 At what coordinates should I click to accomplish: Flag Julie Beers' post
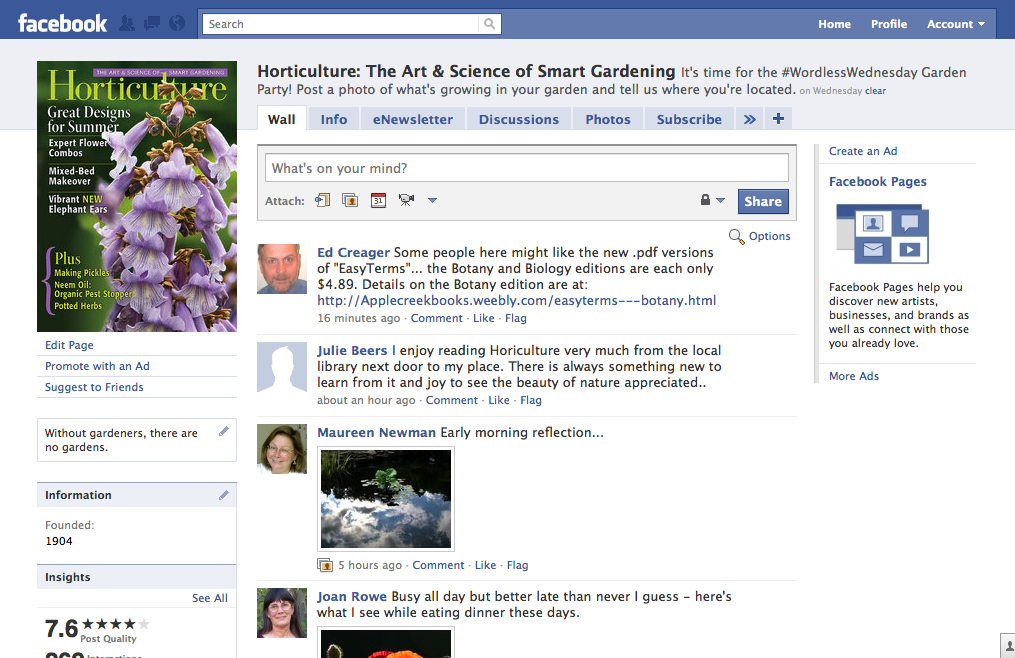pos(531,400)
